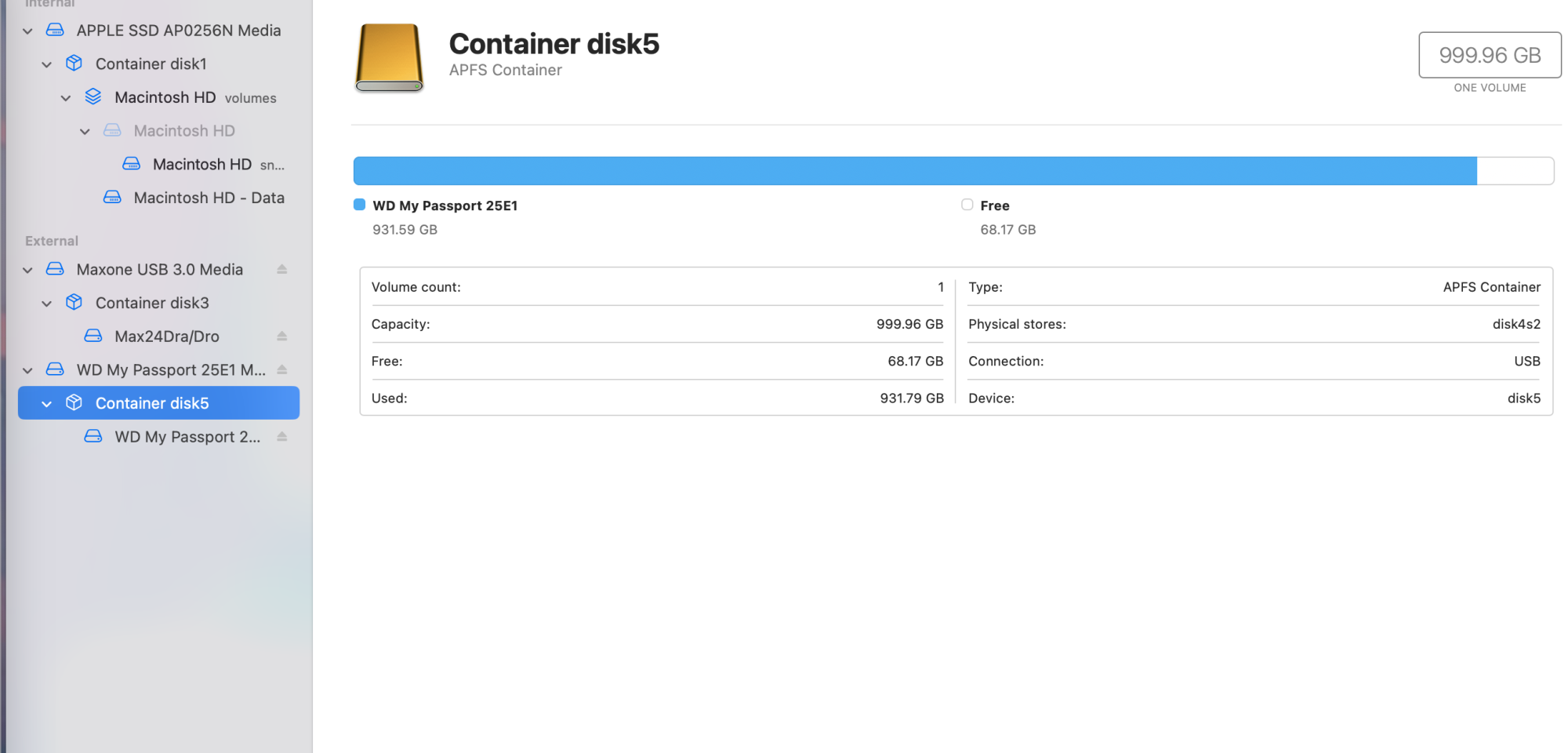
Task: Click the 999.96 GB value in the Capacity row
Action: coord(910,324)
